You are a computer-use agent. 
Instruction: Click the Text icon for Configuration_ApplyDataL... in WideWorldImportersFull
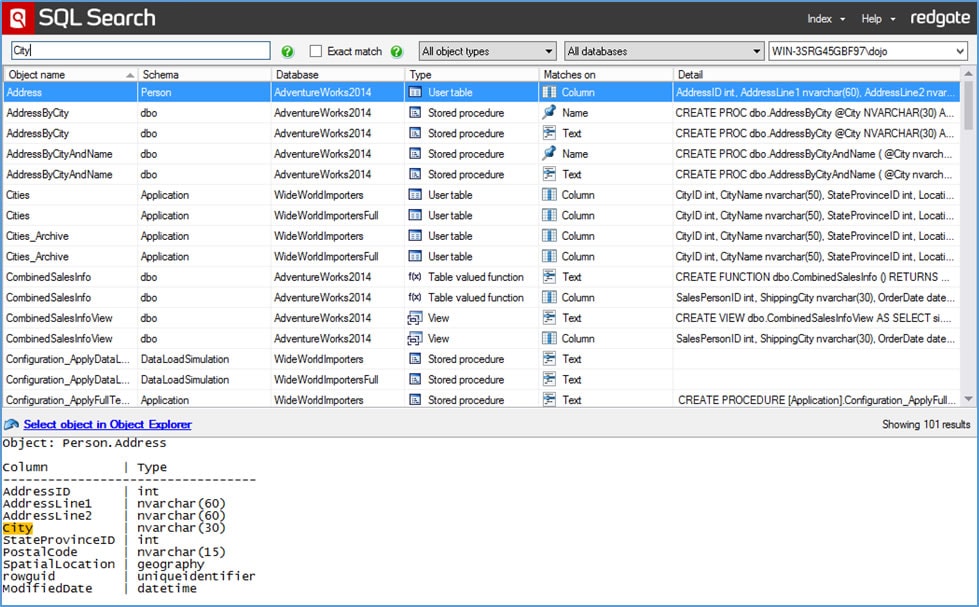coord(549,380)
